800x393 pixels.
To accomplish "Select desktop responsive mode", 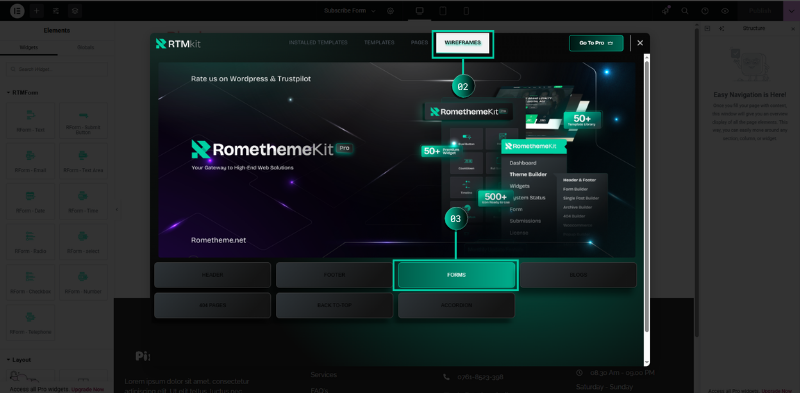I will 419,11.
